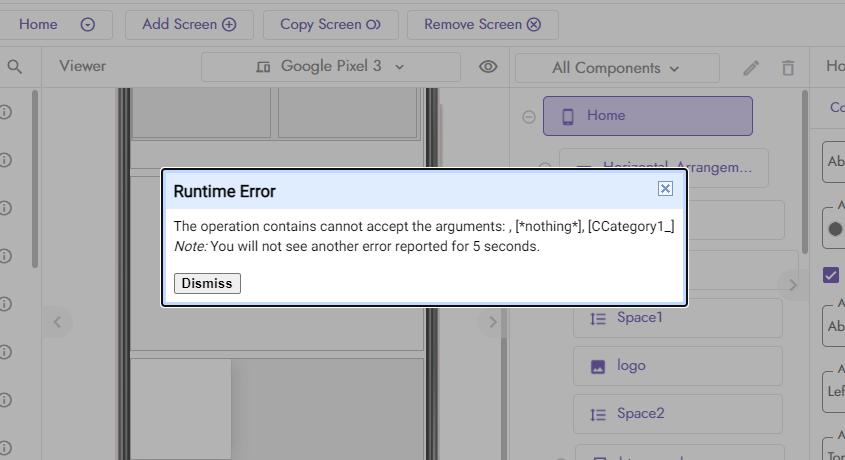The image size is (845, 460).
Task: Select the Horizontal_Arrangement tree item
Action: point(664,168)
